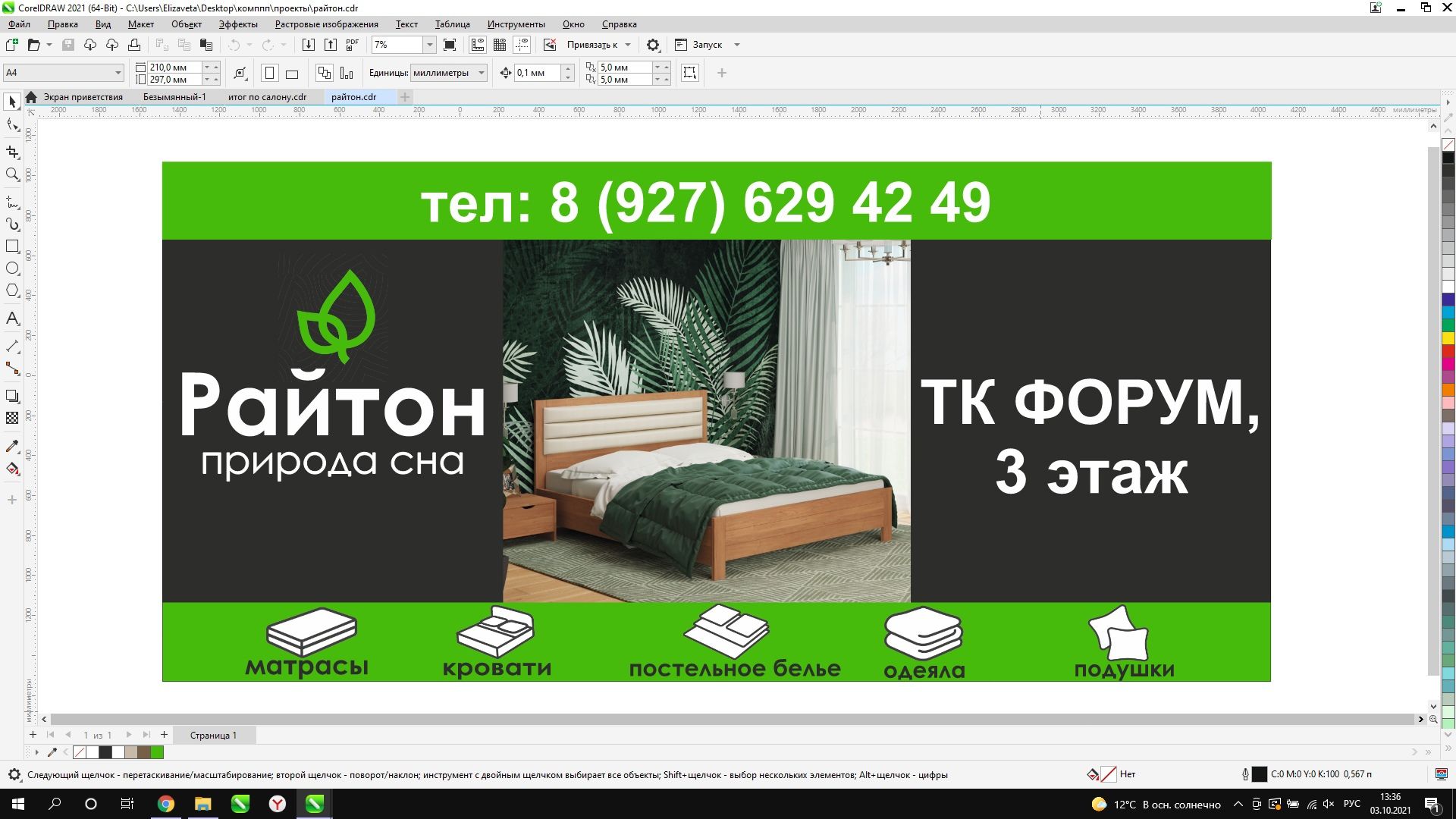Select the Pick tool in toolbox
Image resolution: width=1456 pixels, height=819 pixels.
click(x=12, y=102)
